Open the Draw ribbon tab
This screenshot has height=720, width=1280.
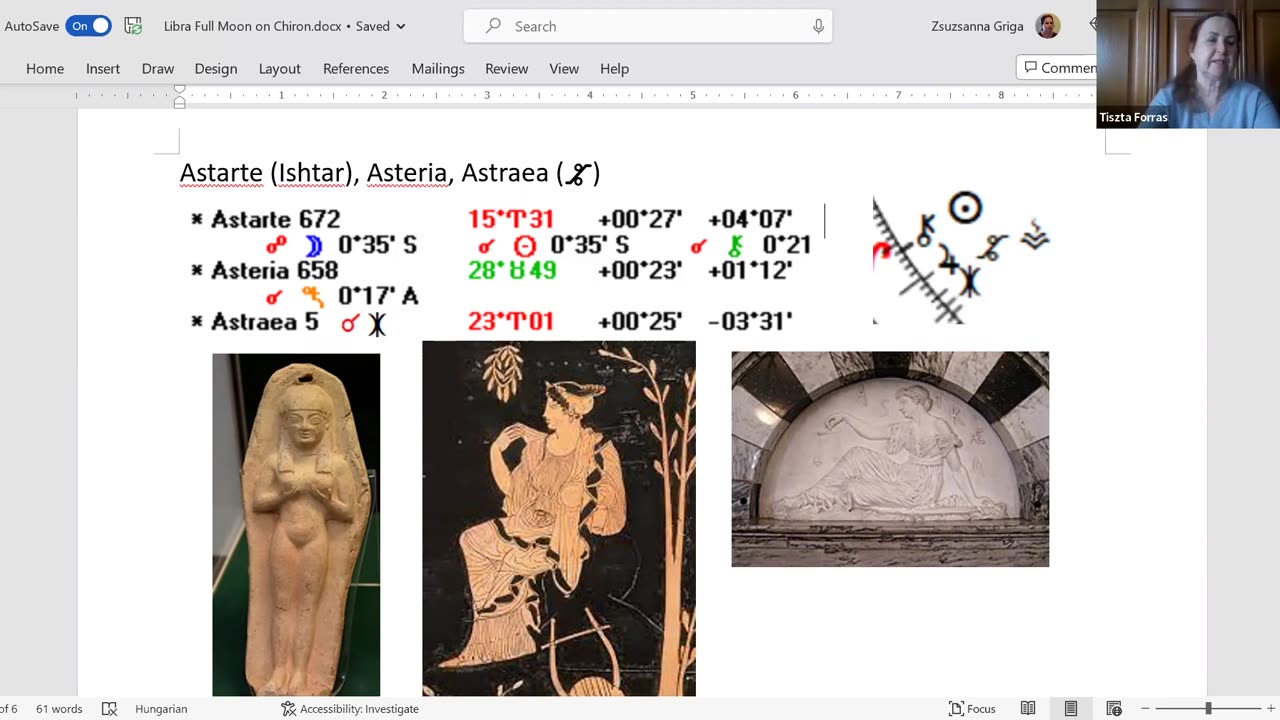[x=158, y=68]
